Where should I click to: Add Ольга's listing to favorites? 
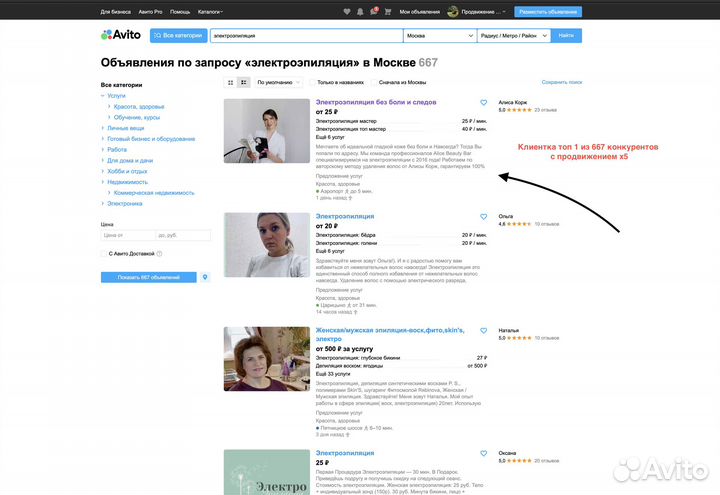[x=484, y=216]
